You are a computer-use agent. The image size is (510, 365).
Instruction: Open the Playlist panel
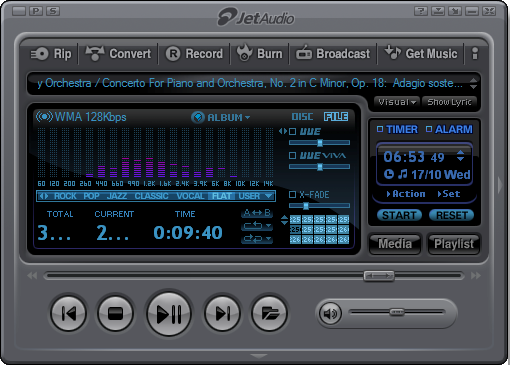click(x=454, y=244)
